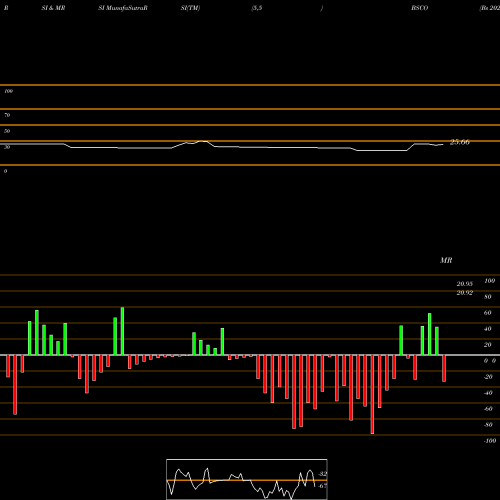Click the white RSI line's peak near the 30 line
The height and width of the screenshot is (500, 500).
click(202, 141)
